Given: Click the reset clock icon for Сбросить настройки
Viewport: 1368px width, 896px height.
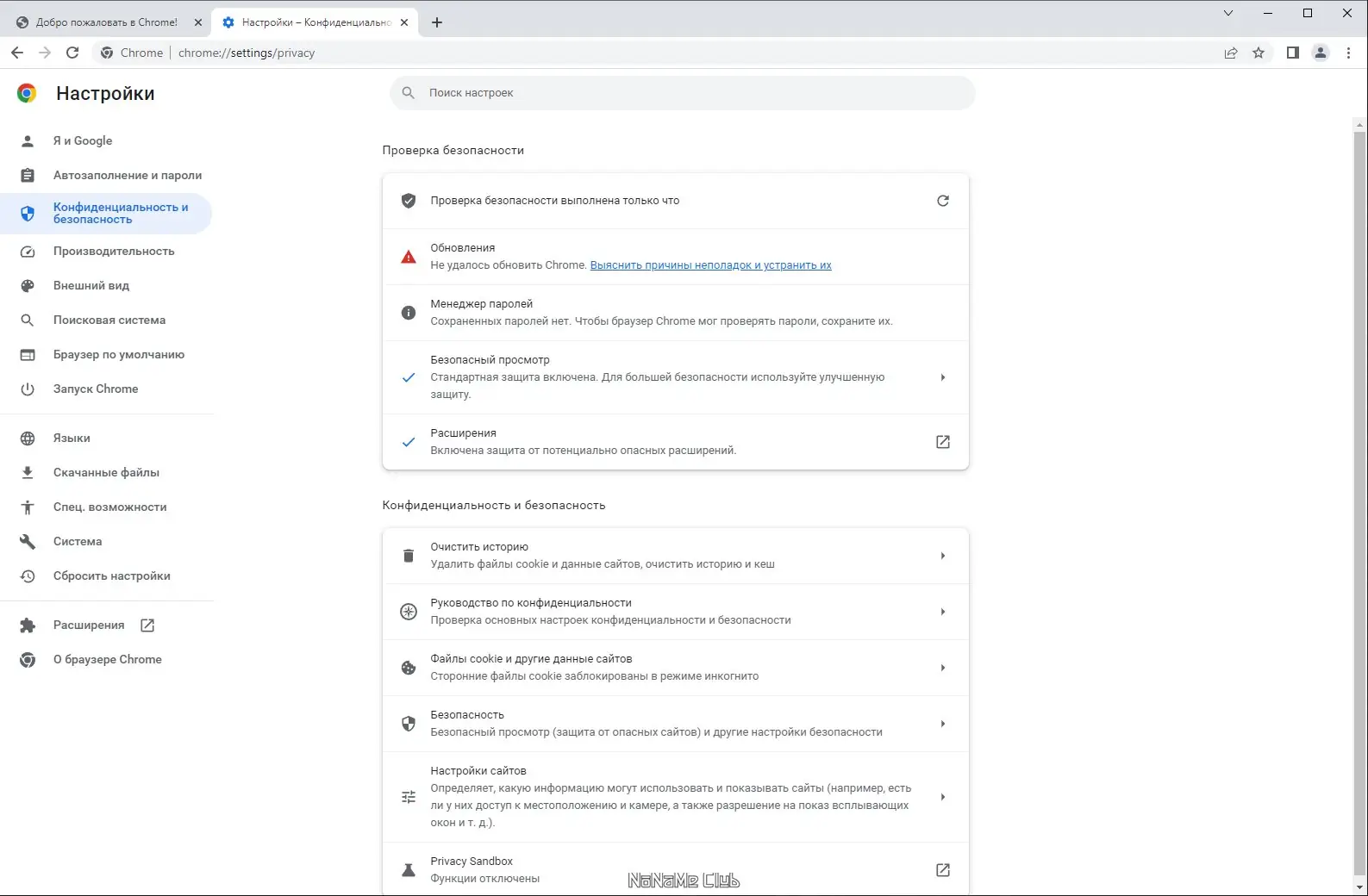Looking at the screenshot, I should click(x=28, y=576).
